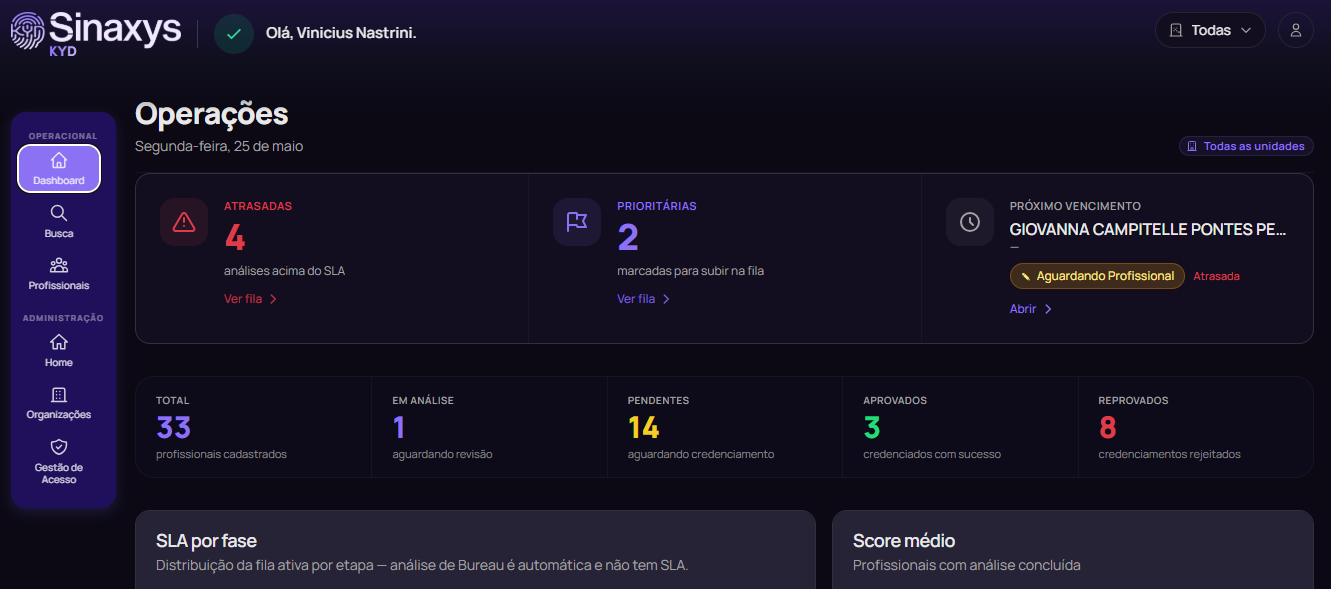Click GIOVANNA CAMPITELLE PONTES name
Screen dimensions: 1331x589
click(1148, 229)
